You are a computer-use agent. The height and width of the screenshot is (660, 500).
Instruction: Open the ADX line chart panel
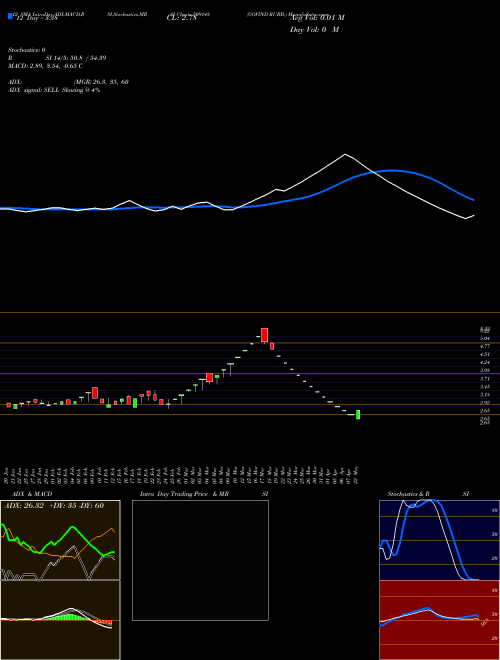point(60,540)
